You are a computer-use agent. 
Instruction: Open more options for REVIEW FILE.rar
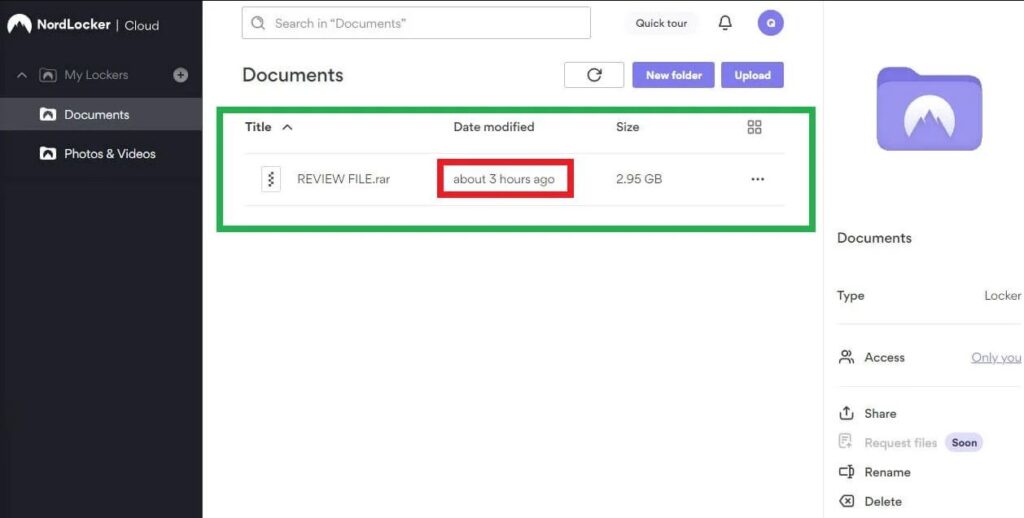(x=757, y=179)
